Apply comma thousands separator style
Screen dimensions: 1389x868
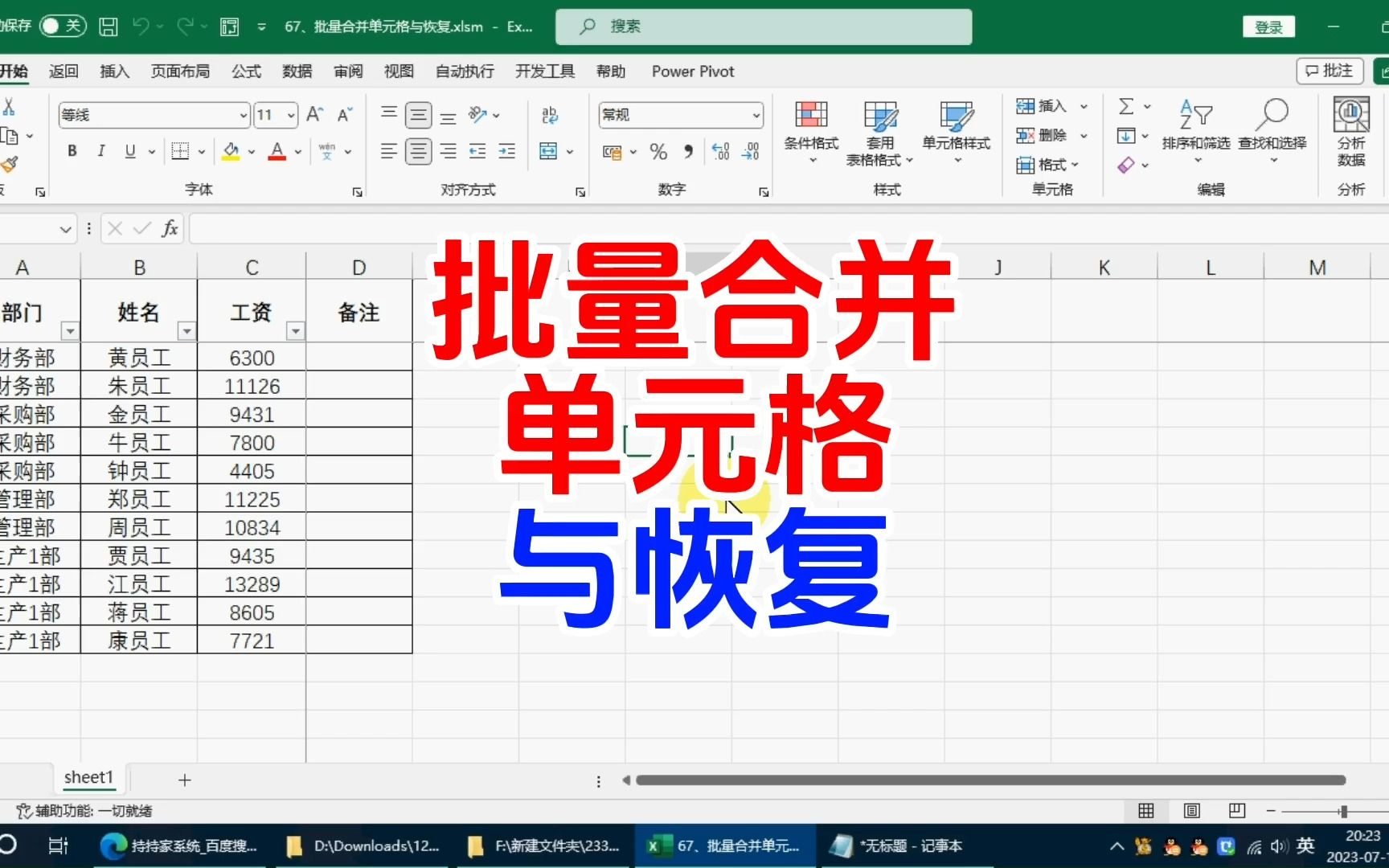(x=687, y=152)
